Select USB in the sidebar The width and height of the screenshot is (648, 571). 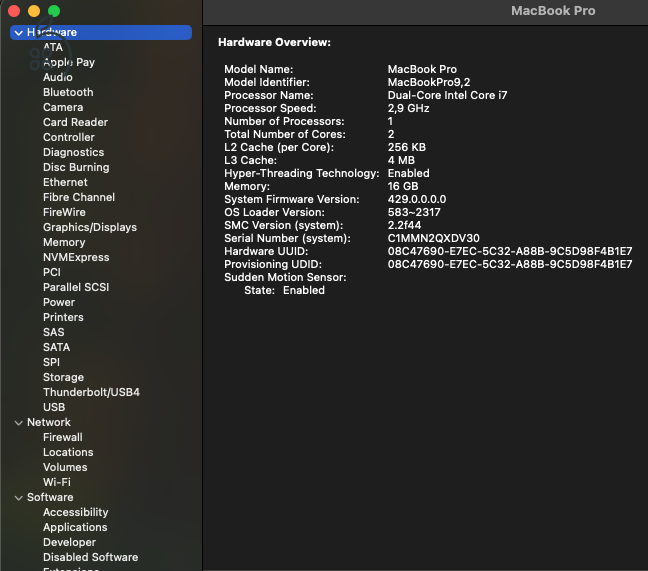click(54, 407)
